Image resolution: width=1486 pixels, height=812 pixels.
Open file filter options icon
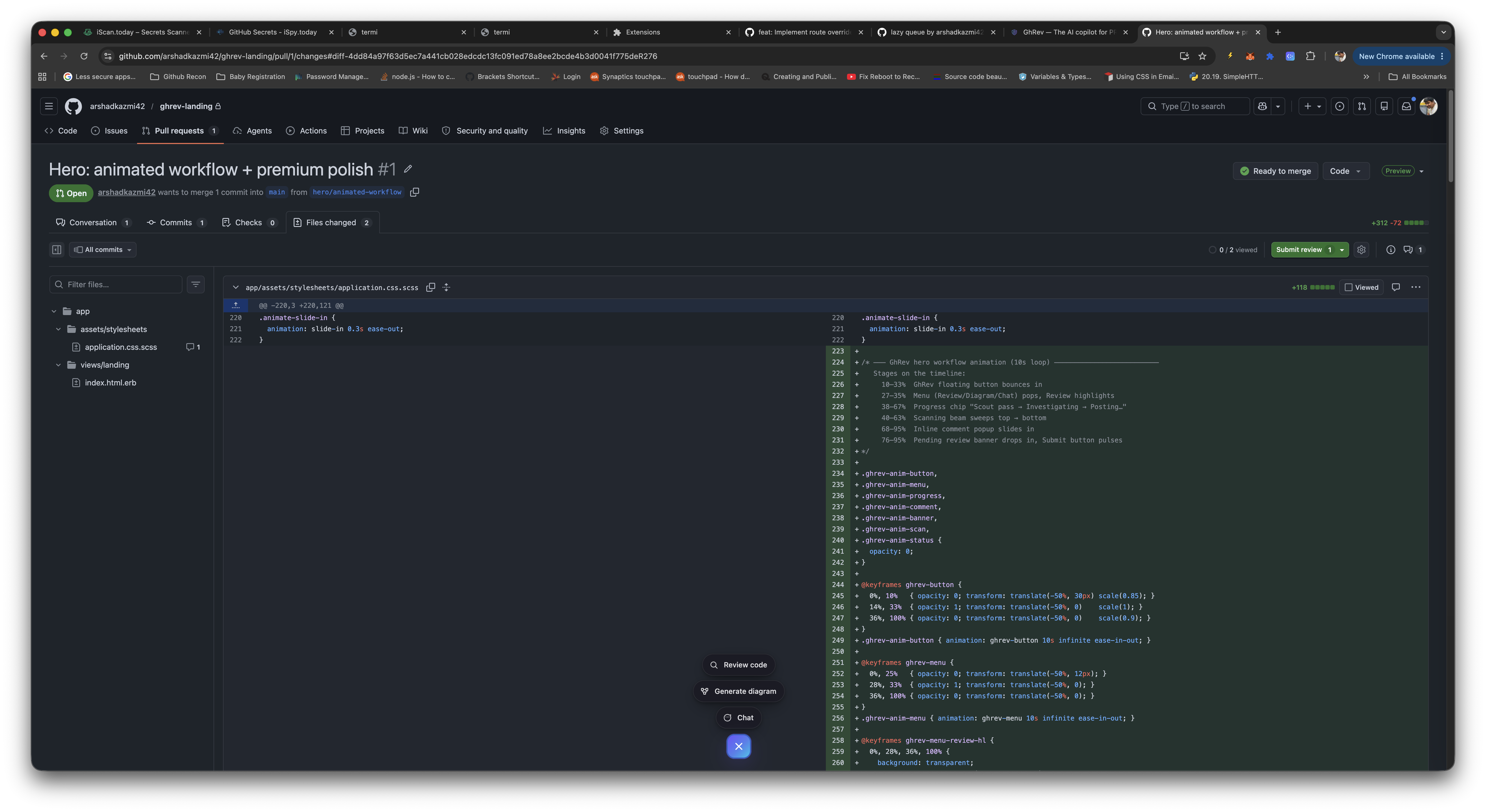(195, 284)
